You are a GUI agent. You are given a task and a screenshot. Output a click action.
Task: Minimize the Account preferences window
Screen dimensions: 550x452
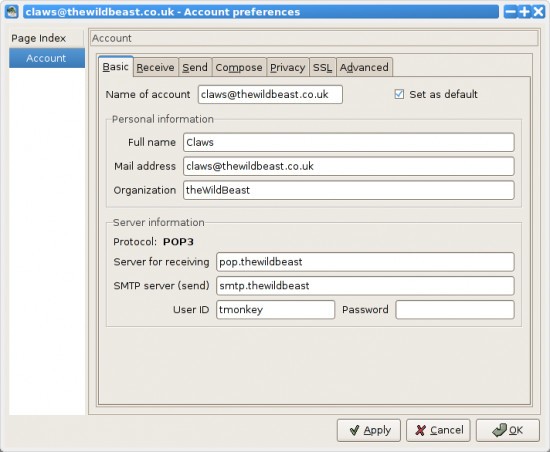(x=511, y=12)
